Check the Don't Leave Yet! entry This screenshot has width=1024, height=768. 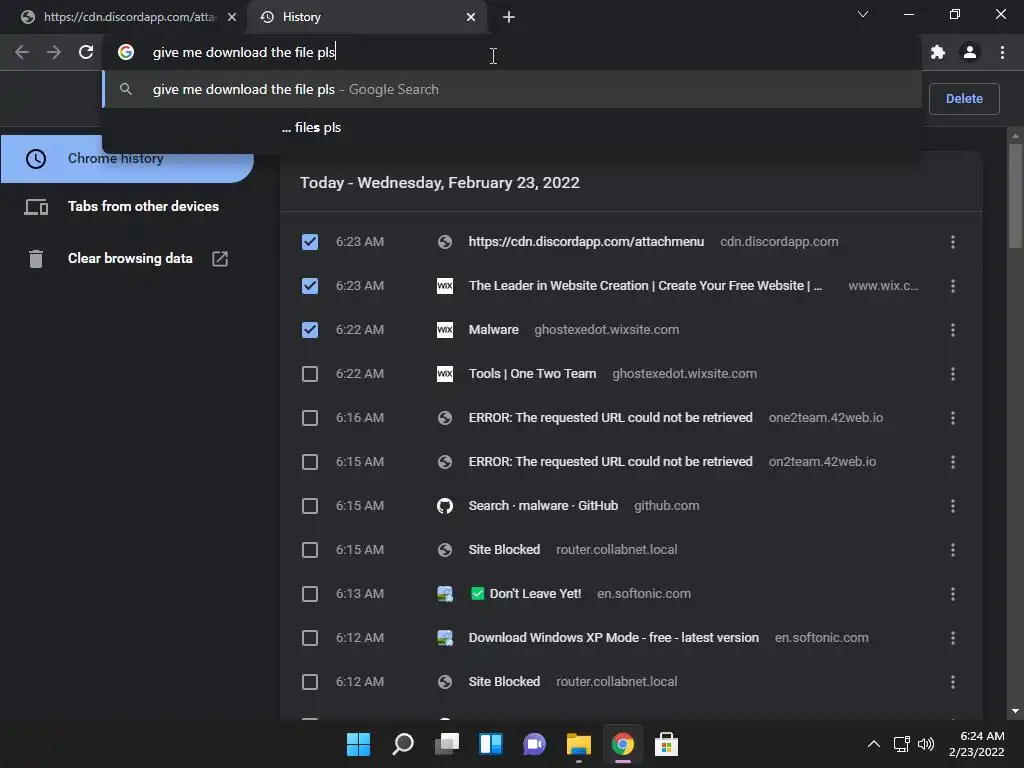click(310, 594)
